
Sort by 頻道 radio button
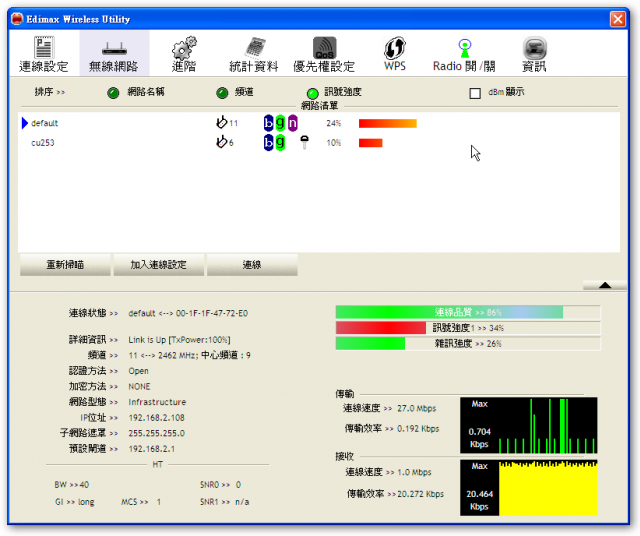pos(222,93)
